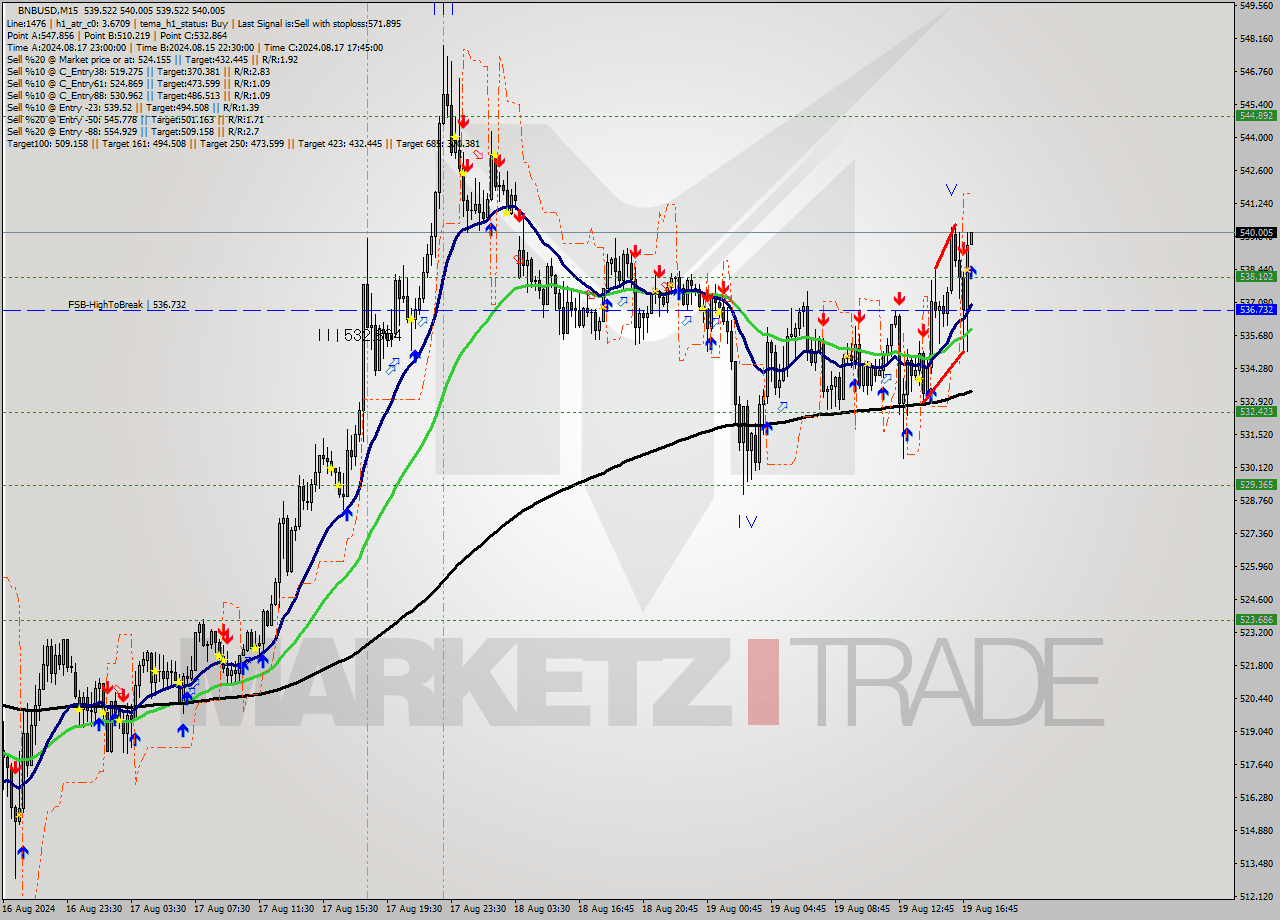Click the '16 Aug 2024' time axis label
This screenshot has width=1280, height=920.
tap(29, 909)
